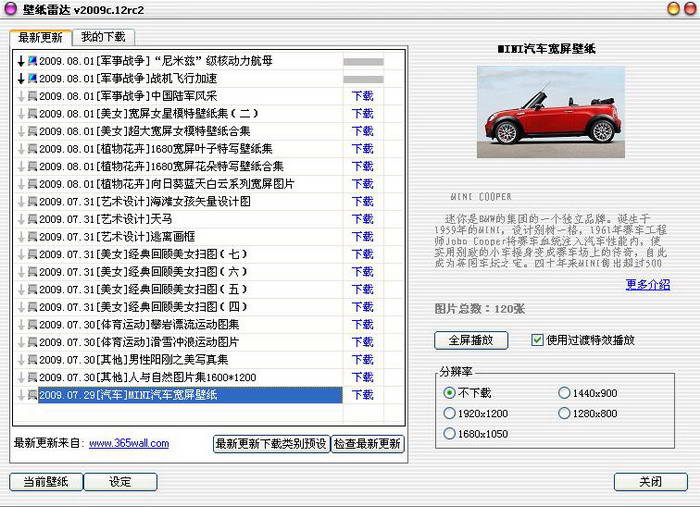Screen dimensions: 700x507
Task: Click the progress bar for 尼米兹级核动力航母
Action: pyautogui.click(x=363, y=62)
